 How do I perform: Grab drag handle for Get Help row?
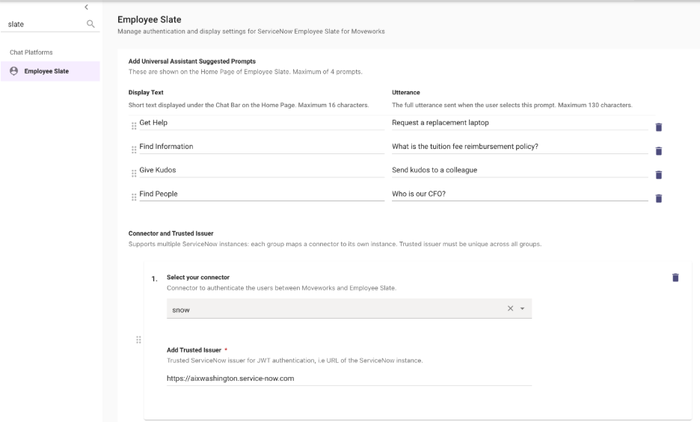tap(134, 126)
